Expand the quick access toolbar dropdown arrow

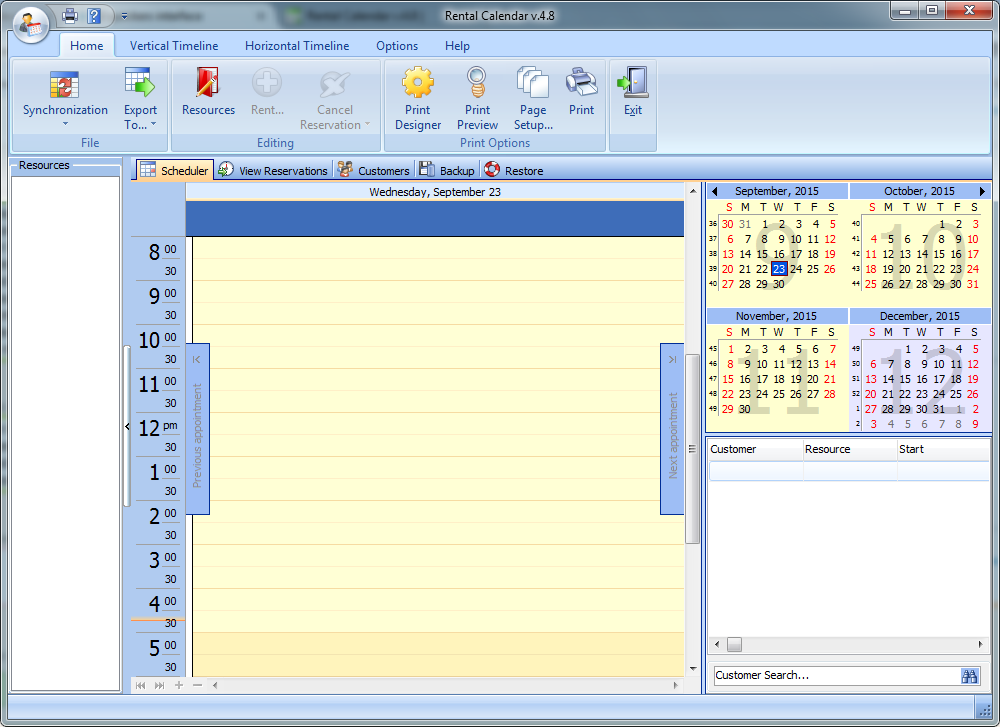pyautogui.click(x=124, y=16)
